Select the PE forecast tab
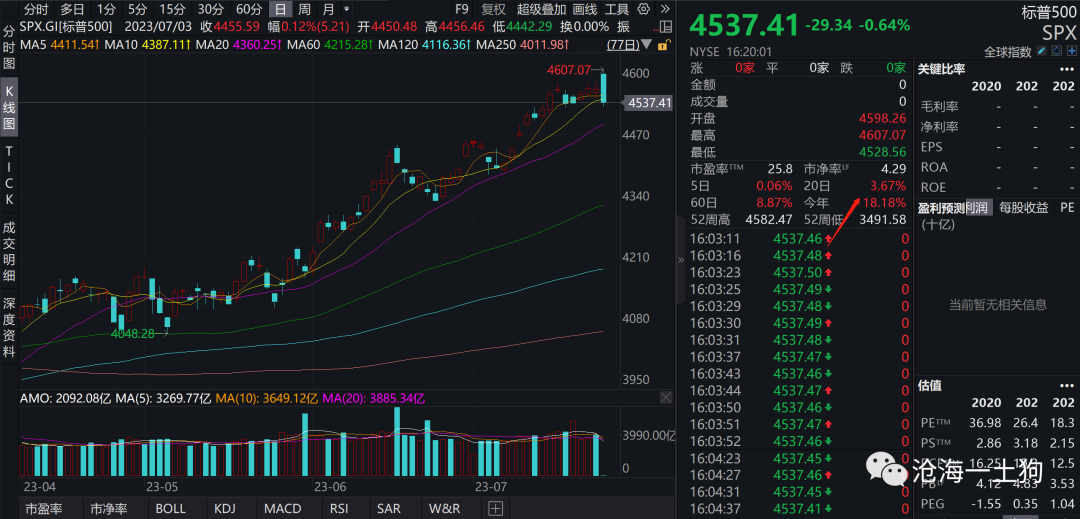The image size is (1080, 519). (1066, 207)
